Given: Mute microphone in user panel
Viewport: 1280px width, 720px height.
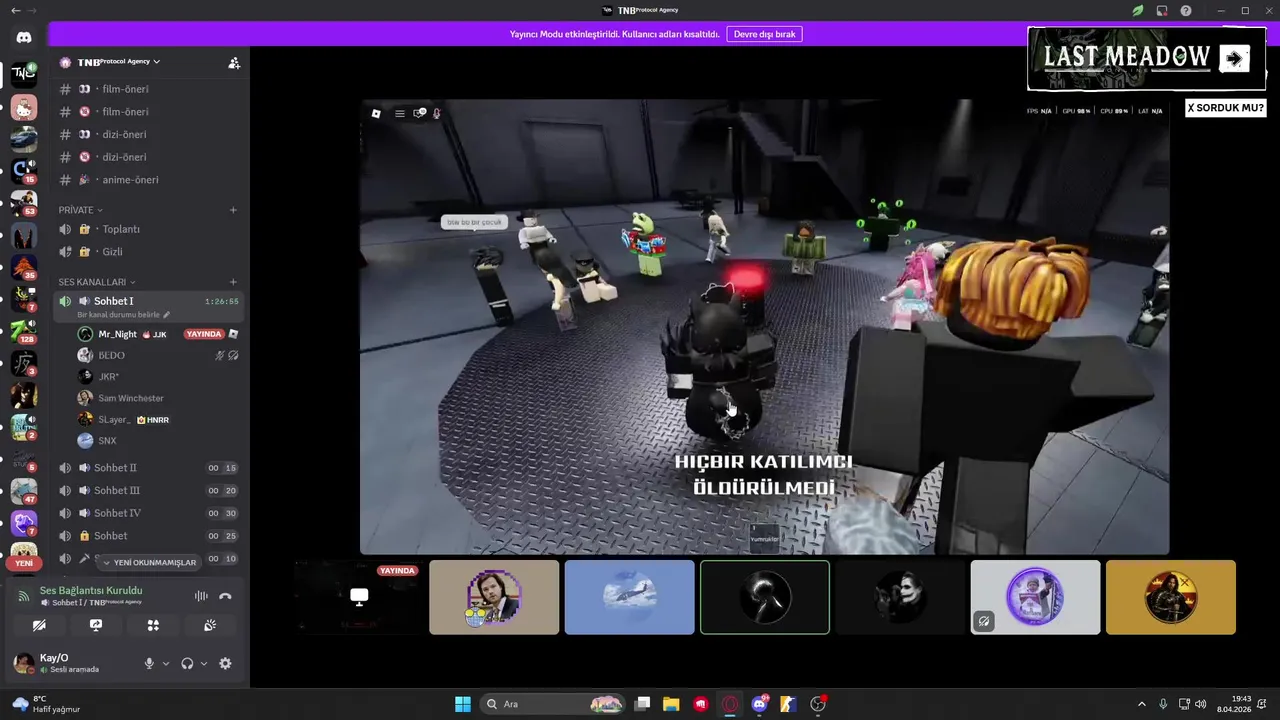Looking at the screenshot, I should (x=149, y=663).
